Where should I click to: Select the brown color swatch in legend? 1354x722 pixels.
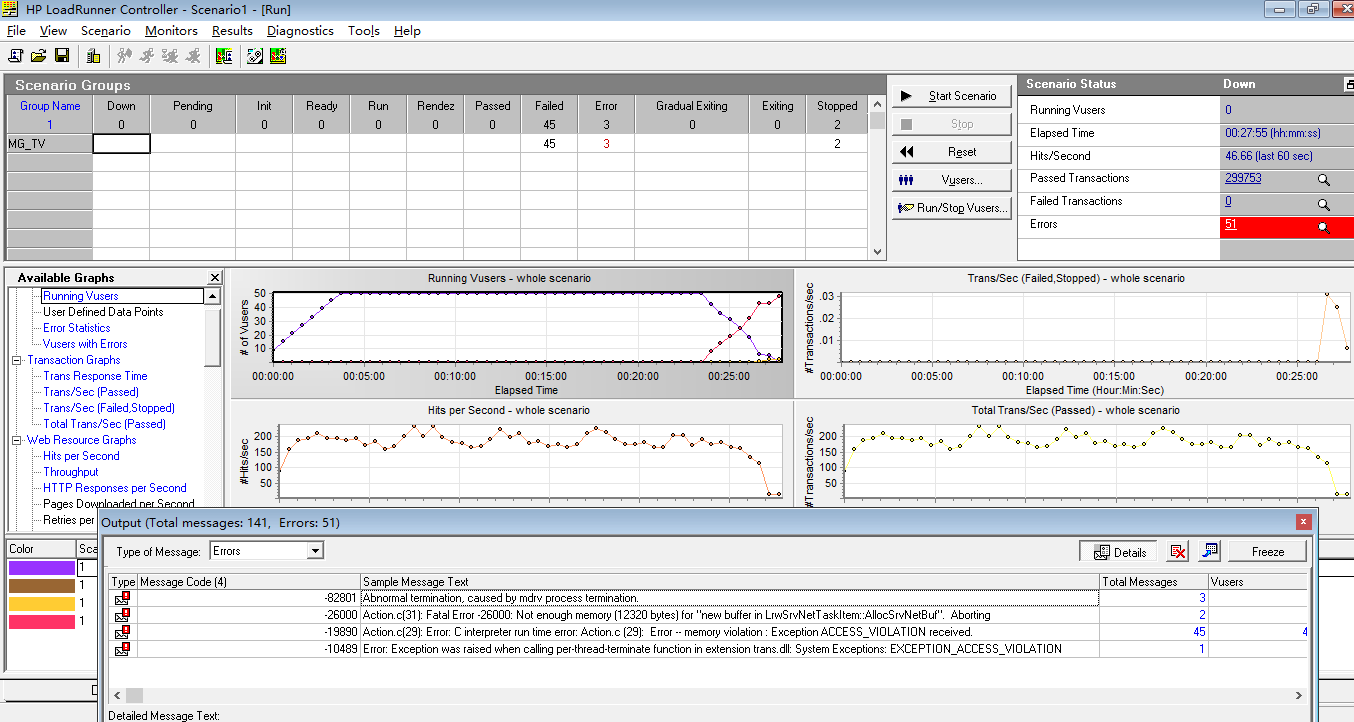click(x=41, y=586)
